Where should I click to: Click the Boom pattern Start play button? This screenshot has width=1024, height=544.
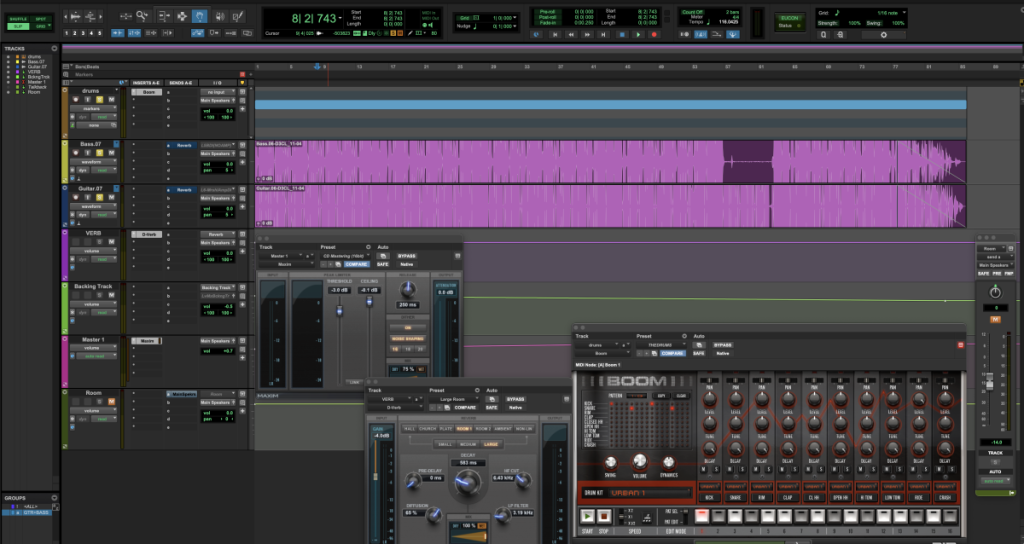point(587,516)
